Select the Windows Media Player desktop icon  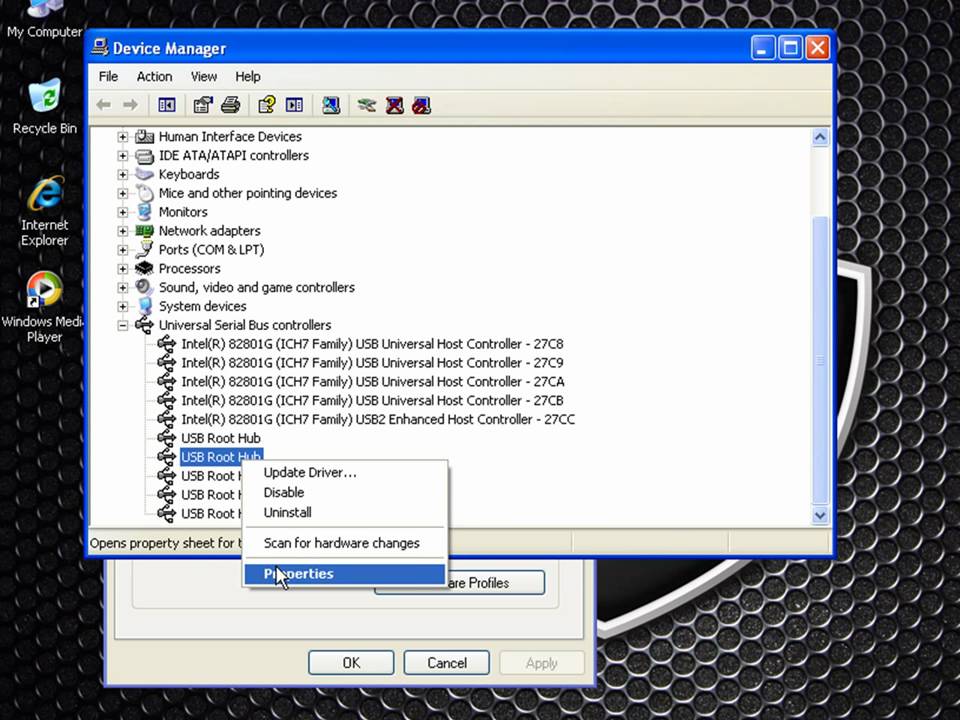pyautogui.click(x=43, y=307)
